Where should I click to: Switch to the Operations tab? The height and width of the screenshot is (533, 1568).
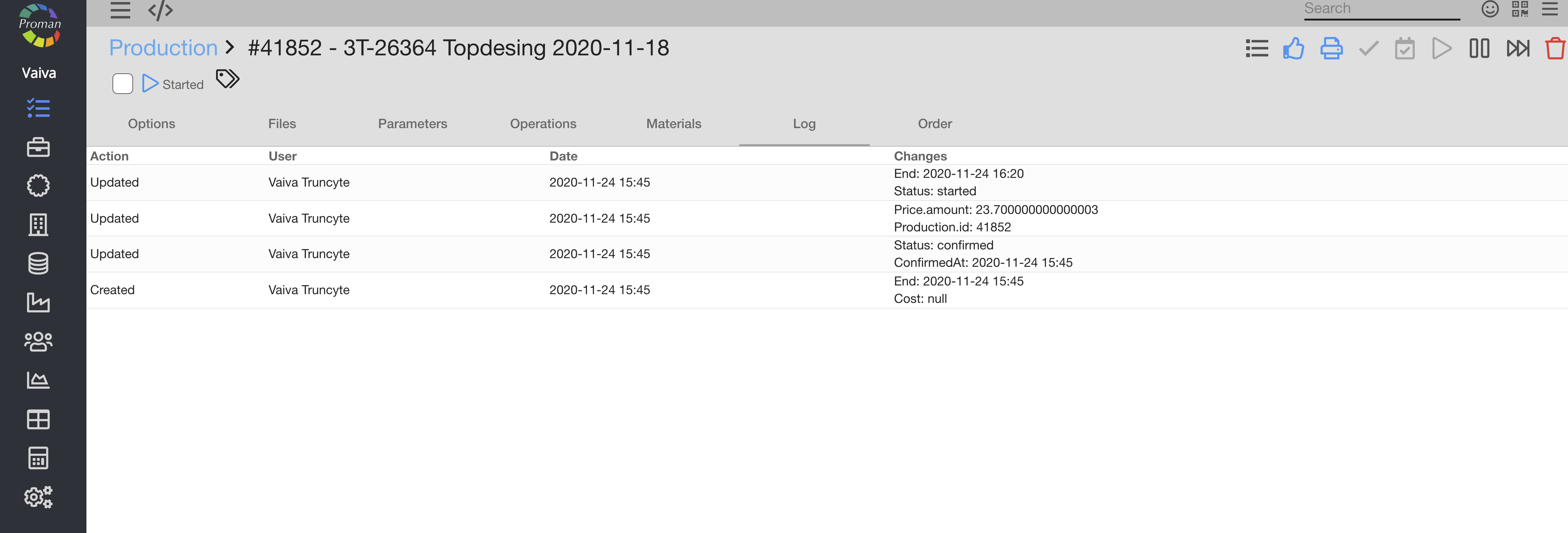(543, 124)
